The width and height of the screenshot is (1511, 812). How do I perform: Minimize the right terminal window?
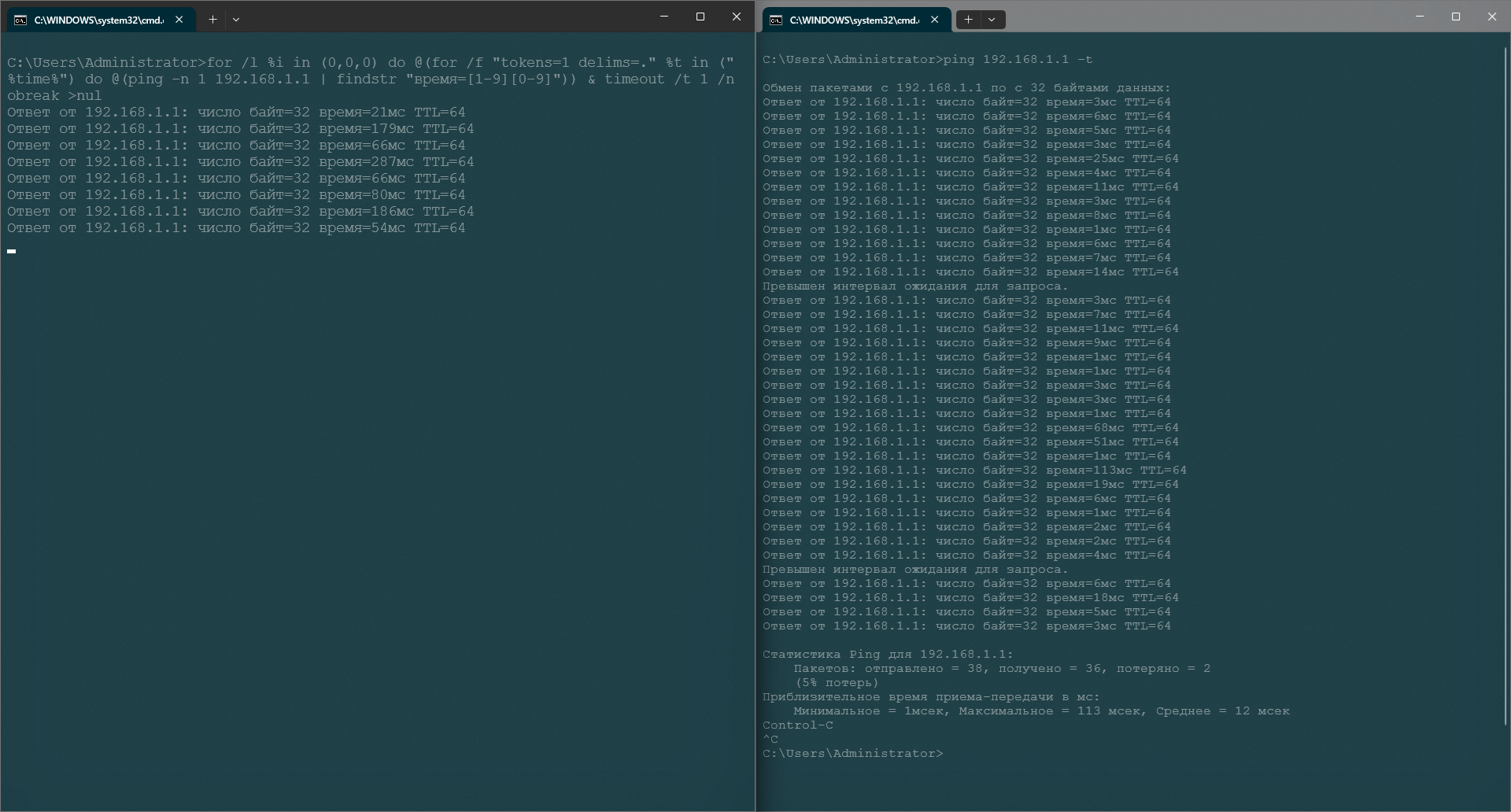(x=1420, y=17)
